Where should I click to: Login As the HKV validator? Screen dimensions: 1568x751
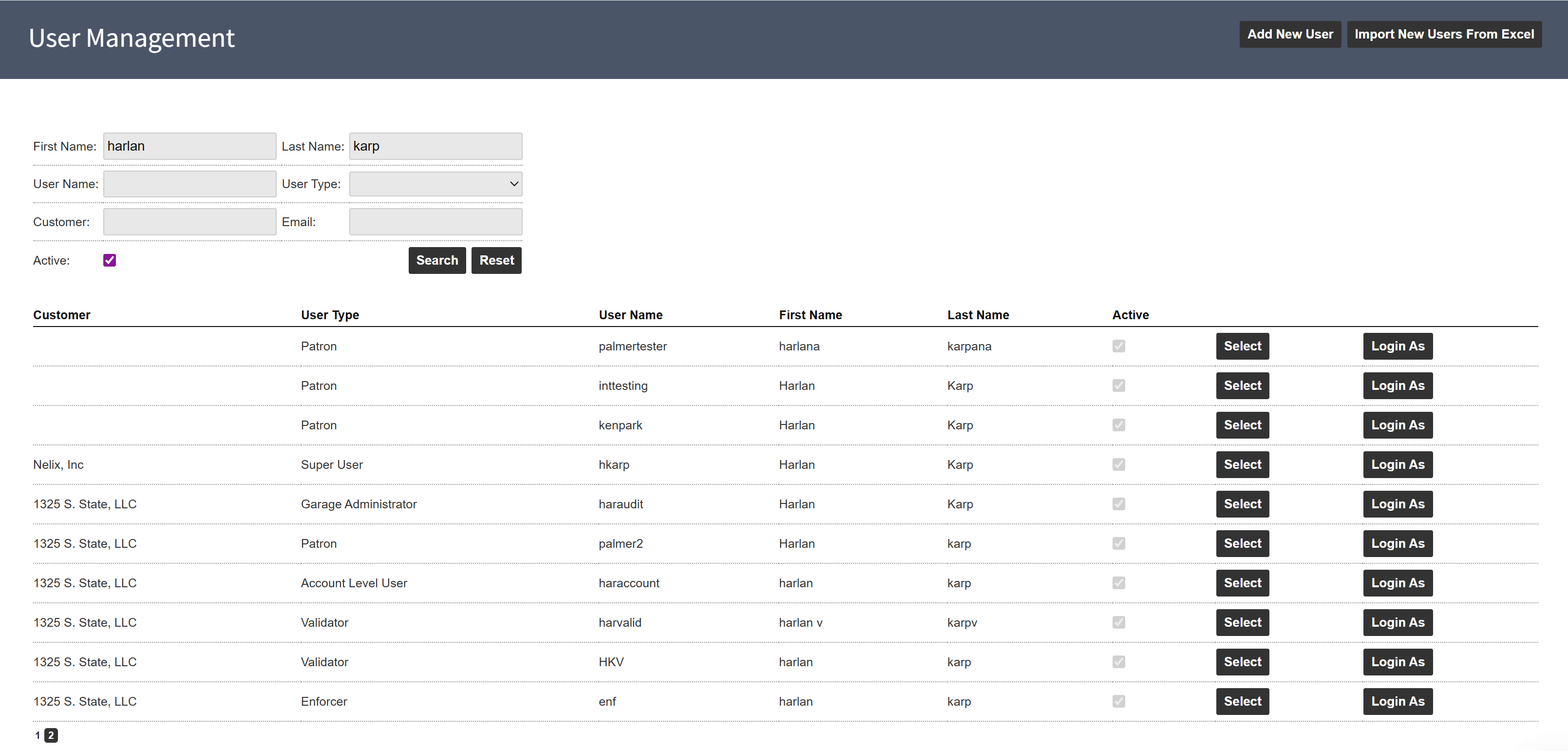tap(1397, 661)
